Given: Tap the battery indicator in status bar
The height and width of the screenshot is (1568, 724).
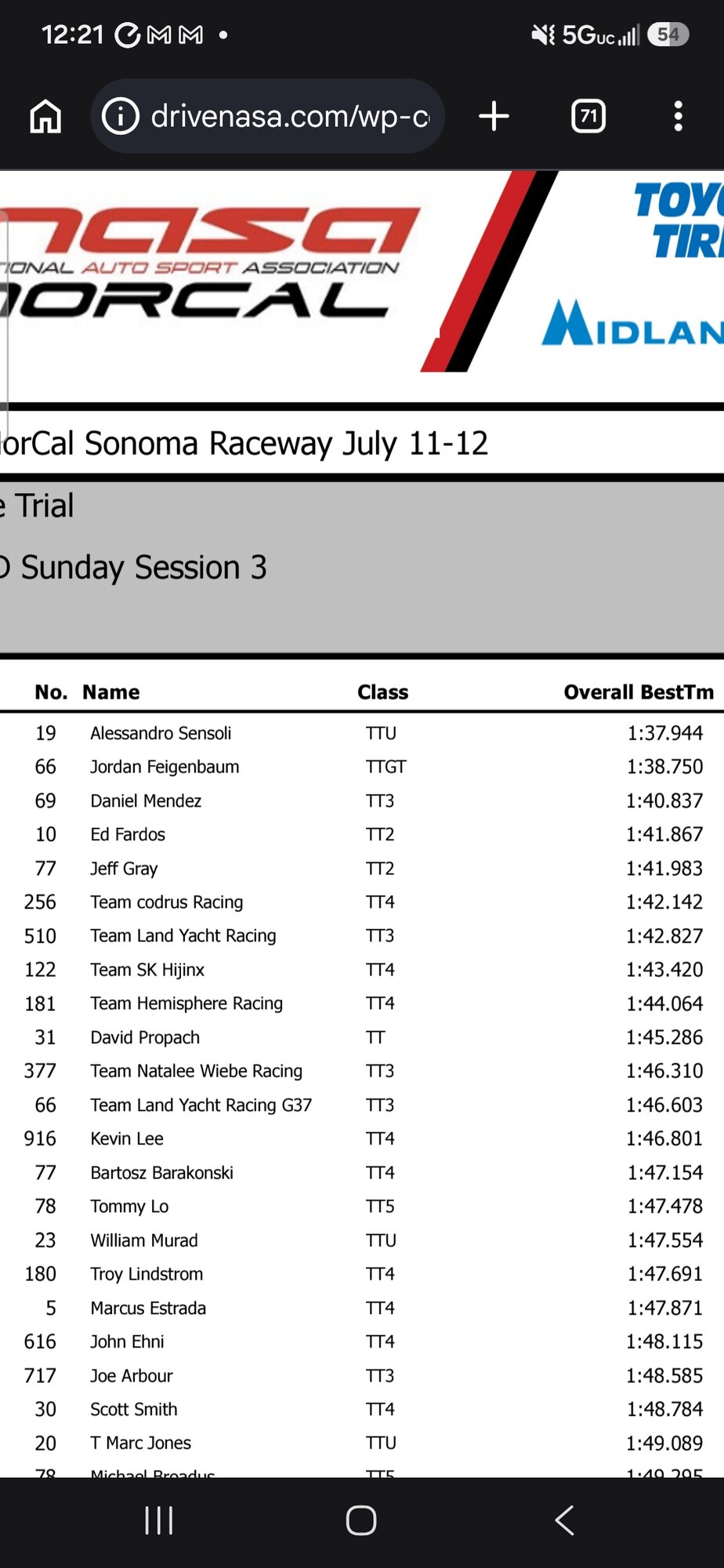Looking at the screenshot, I should pos(668,34).
